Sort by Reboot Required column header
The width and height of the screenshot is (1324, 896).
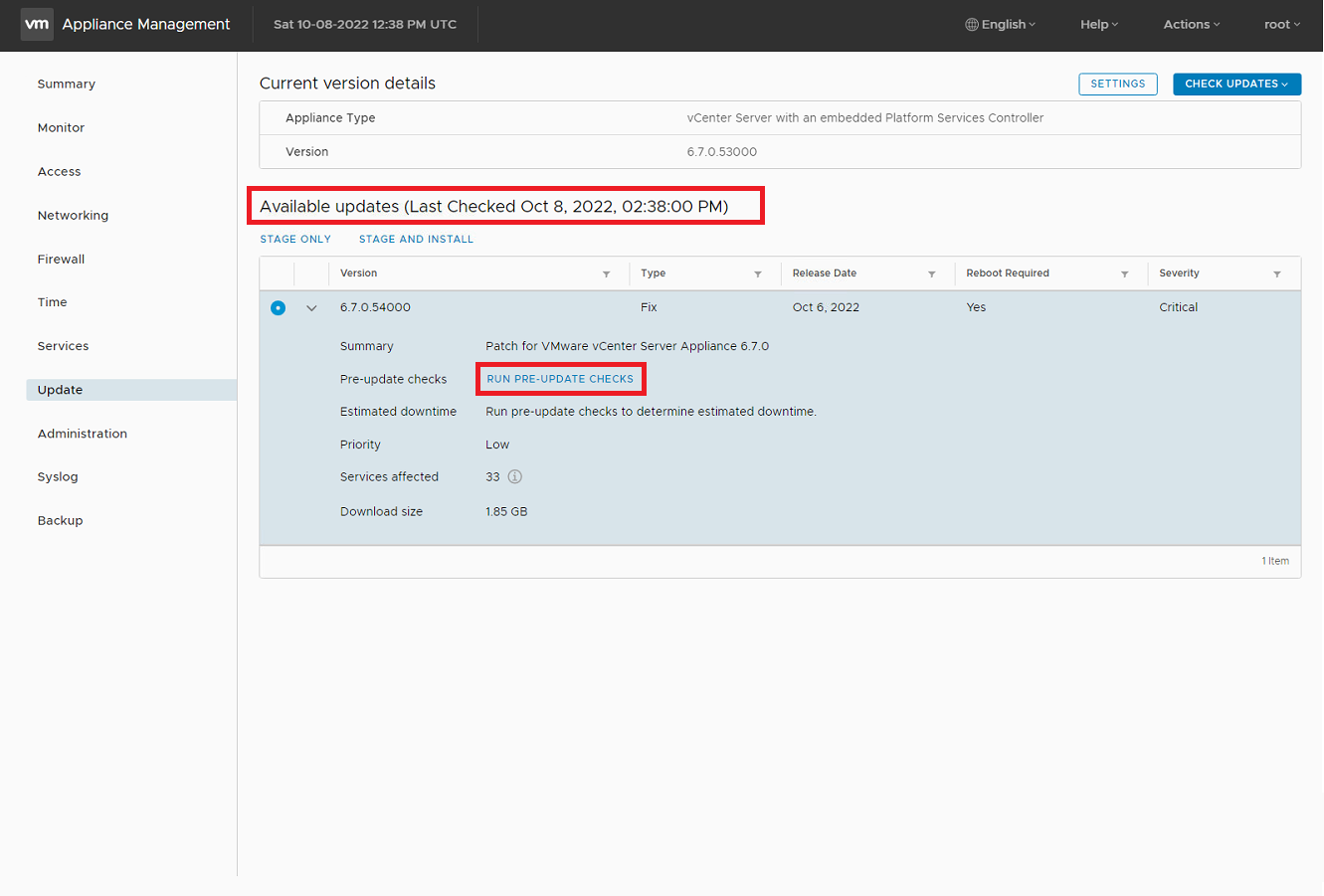(1008, 273)
